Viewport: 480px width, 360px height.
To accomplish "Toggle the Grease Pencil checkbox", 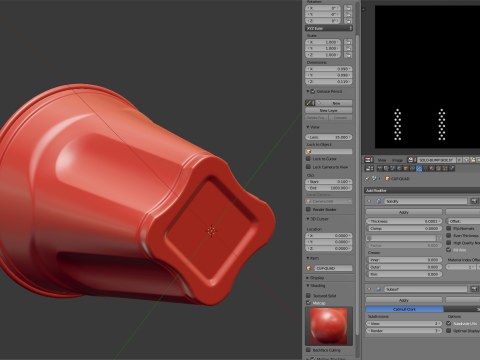I will click(313, 91).
